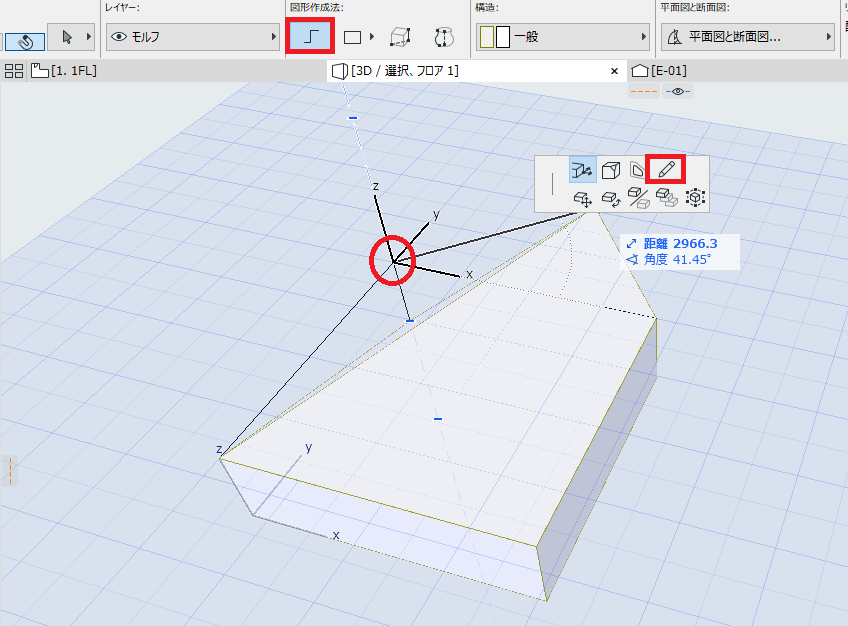Select the Move (drag) pet palette icon
Screen dimensions: 848x626
pos(582,199)
